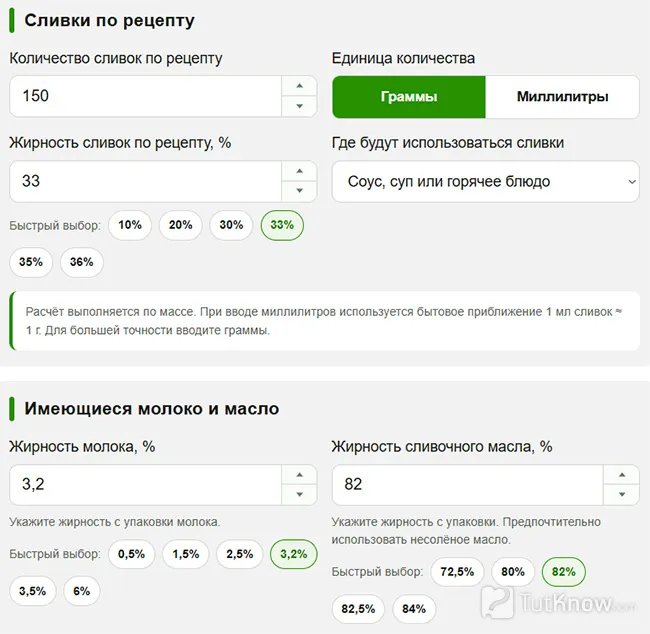Select the 30% cream fat quick pick

[231, 225]
